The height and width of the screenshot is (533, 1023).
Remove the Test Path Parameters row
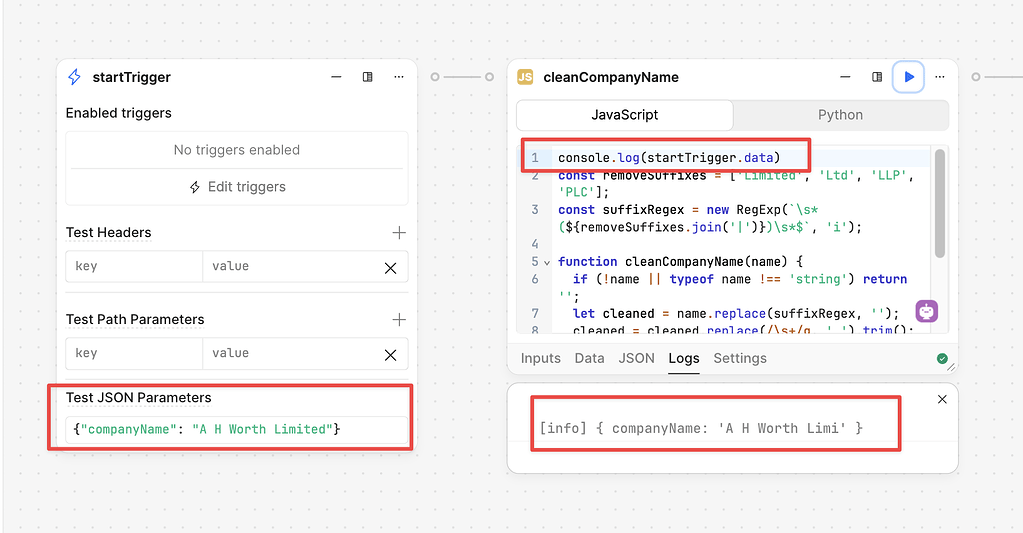click(x=390, y=355)
